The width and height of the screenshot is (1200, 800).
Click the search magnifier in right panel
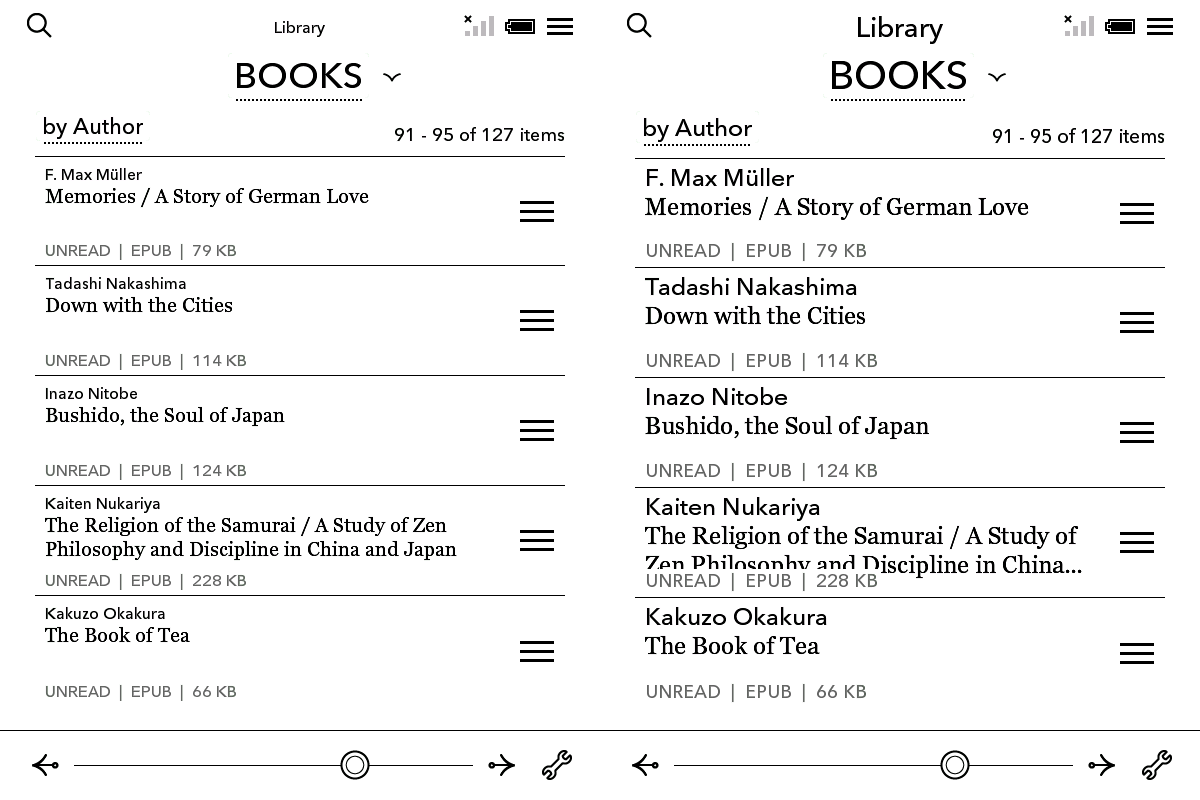coord(639,26)
